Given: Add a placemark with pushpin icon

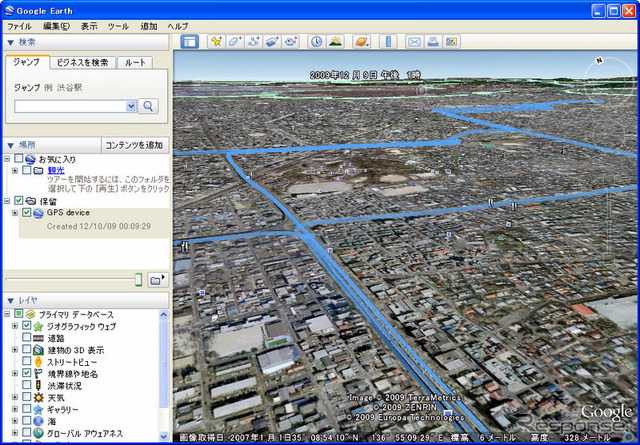Looking at the screenshot, I should [216, 42].
